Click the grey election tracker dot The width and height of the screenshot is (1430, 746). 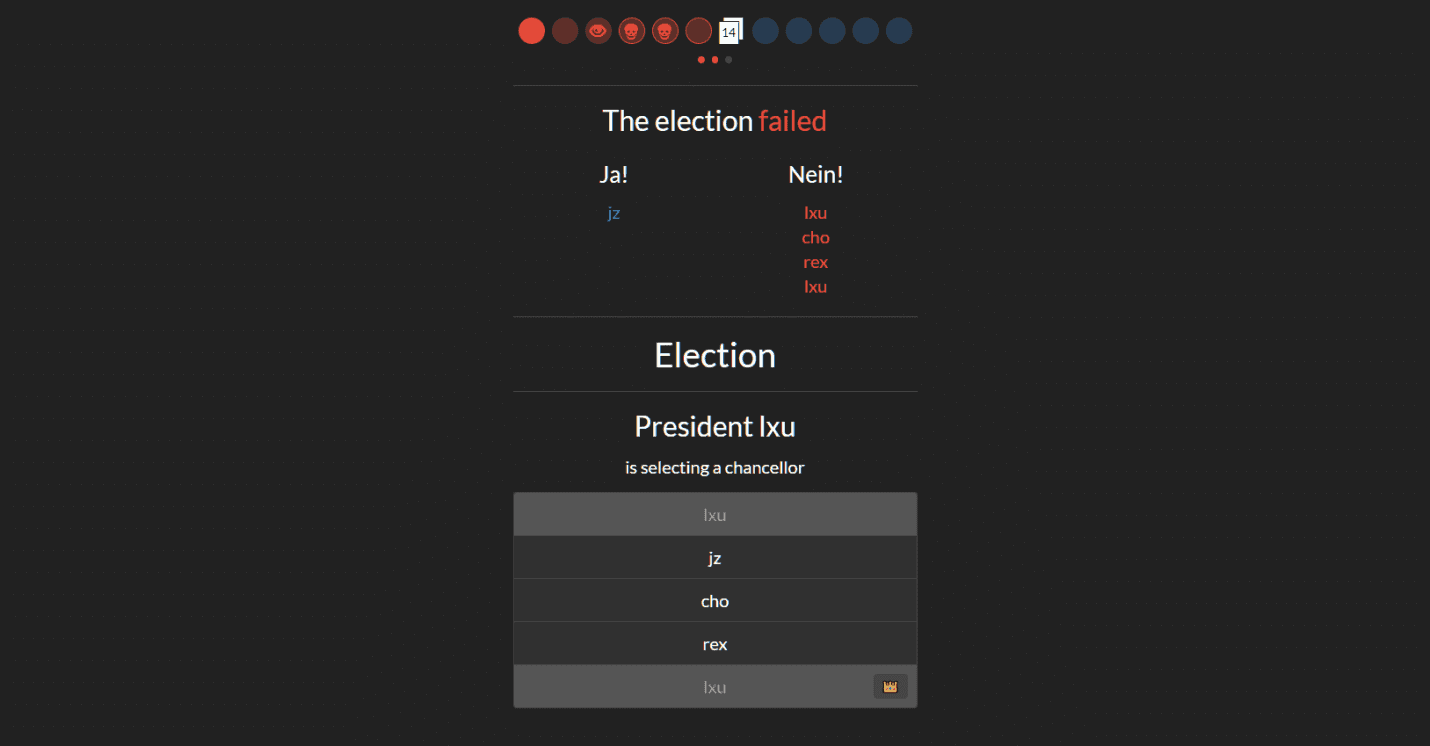click(729, 60)
